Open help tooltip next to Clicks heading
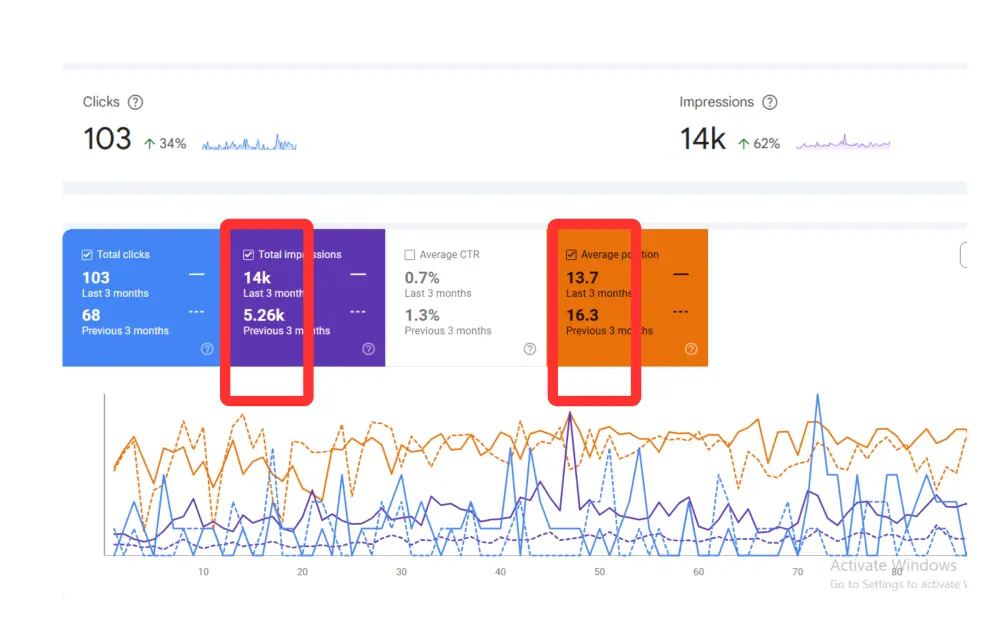The width and height of the screenshot is (1000, 625). (x=136, y=101)
